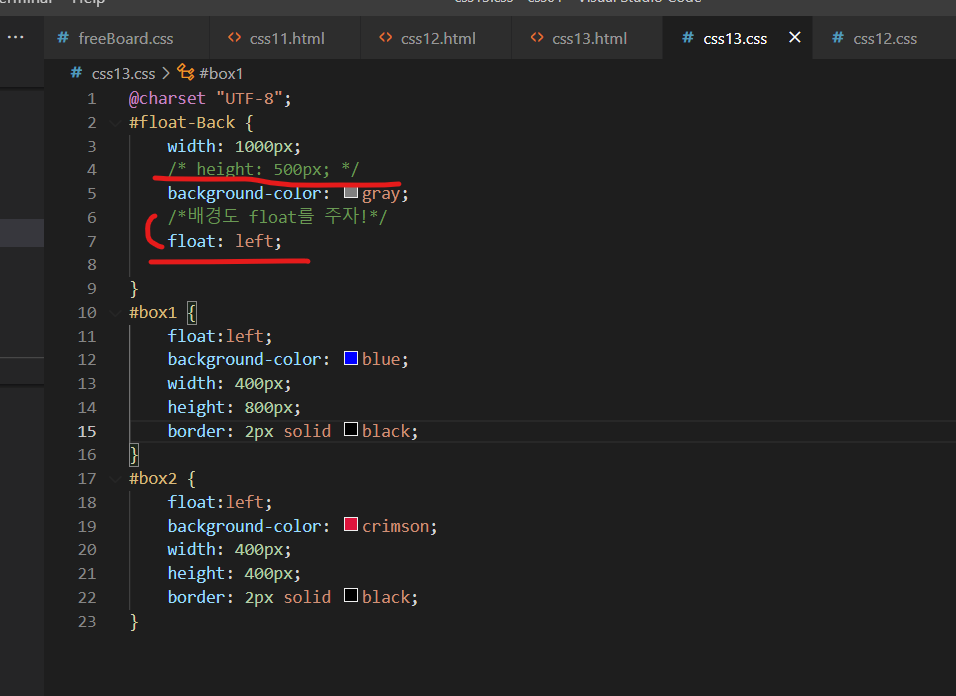
Task: Click the Korean comment on line 6
Action: [277, 216]
